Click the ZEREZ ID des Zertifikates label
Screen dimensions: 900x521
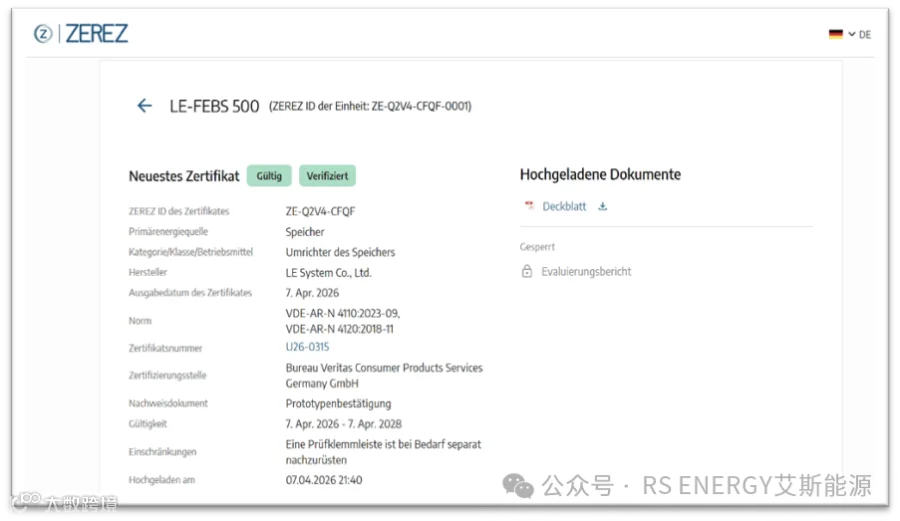pos(179,211)
